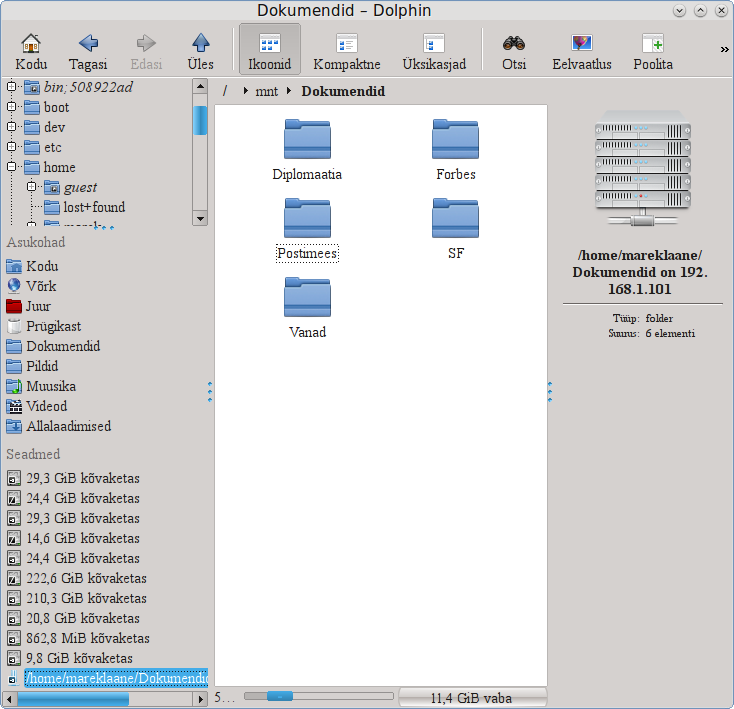Collapse the home folder tree node
Viewport: 734px width, 709px height.
[x=12, y=167]
